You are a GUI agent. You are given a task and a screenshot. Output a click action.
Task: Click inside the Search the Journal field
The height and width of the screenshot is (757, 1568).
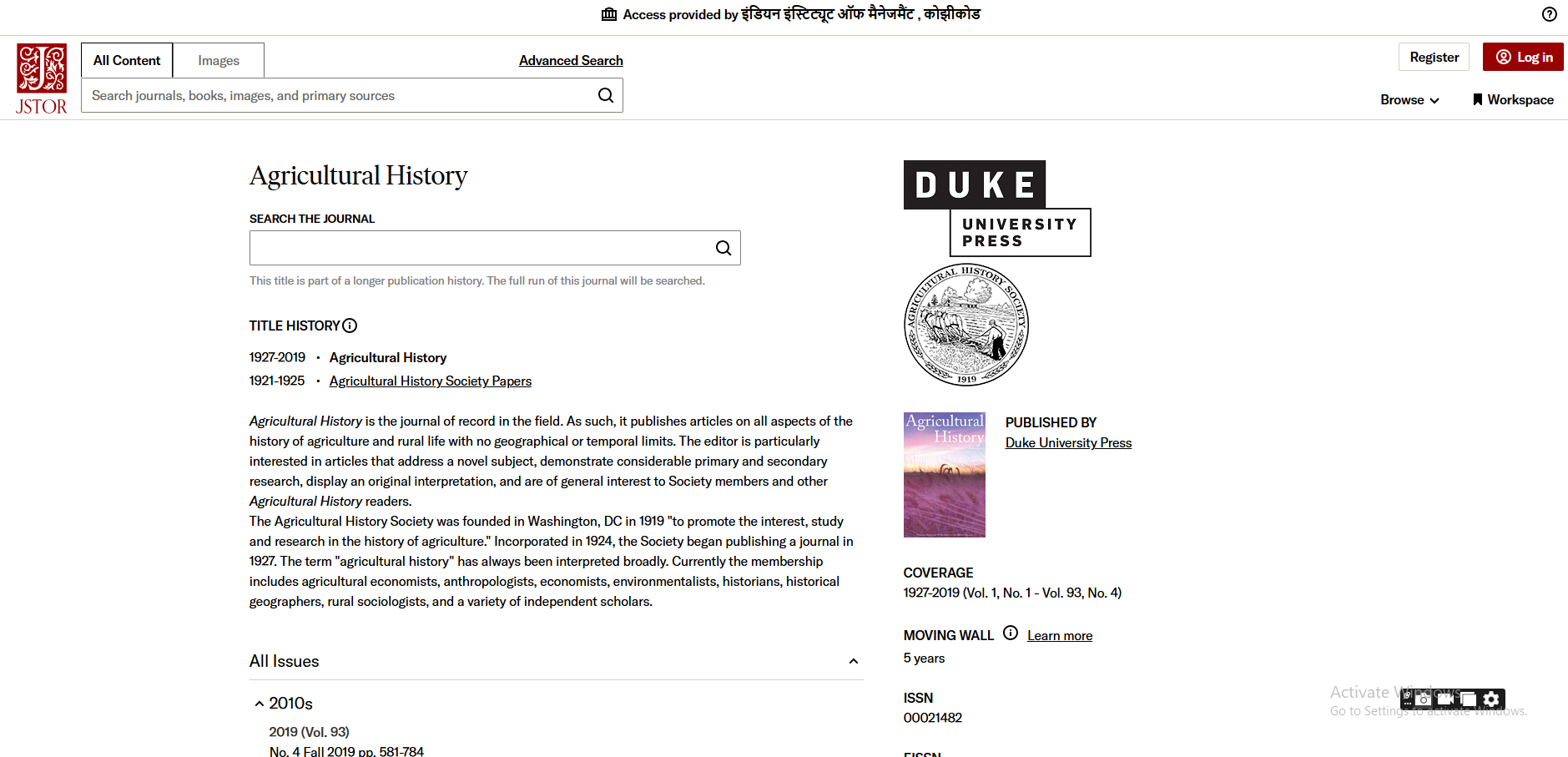(480, 248)
